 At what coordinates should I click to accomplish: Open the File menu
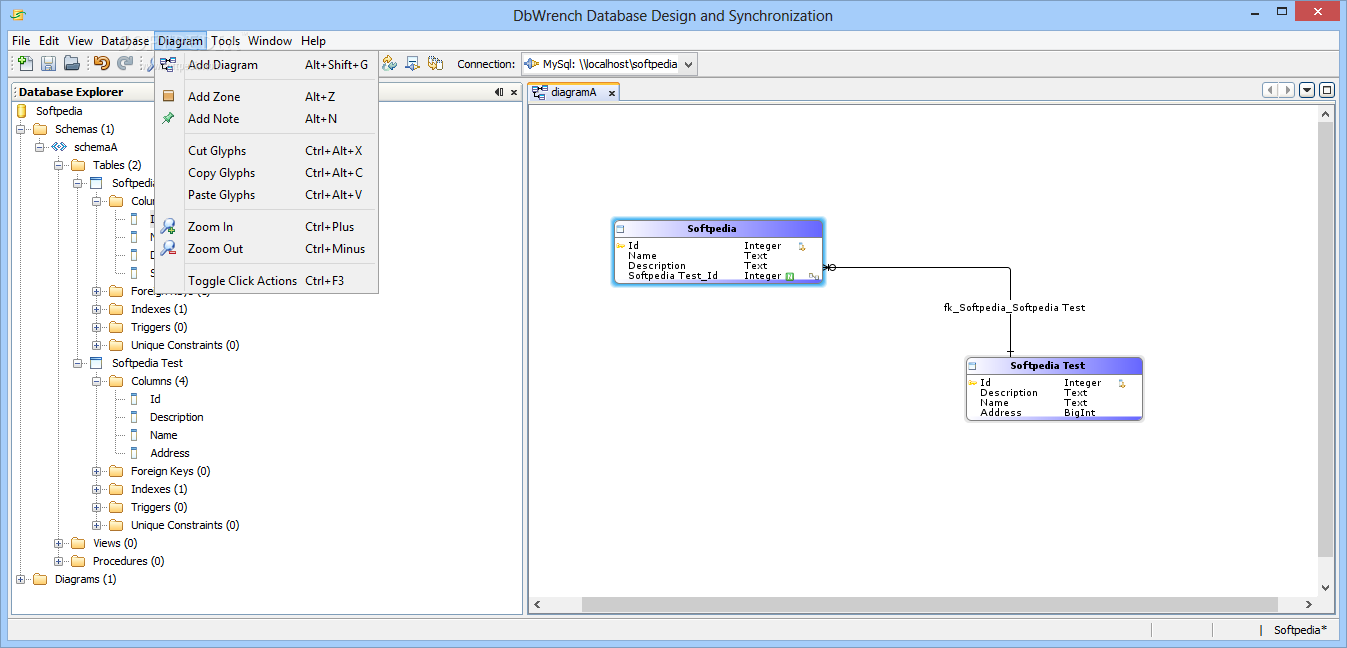(21, 41)
